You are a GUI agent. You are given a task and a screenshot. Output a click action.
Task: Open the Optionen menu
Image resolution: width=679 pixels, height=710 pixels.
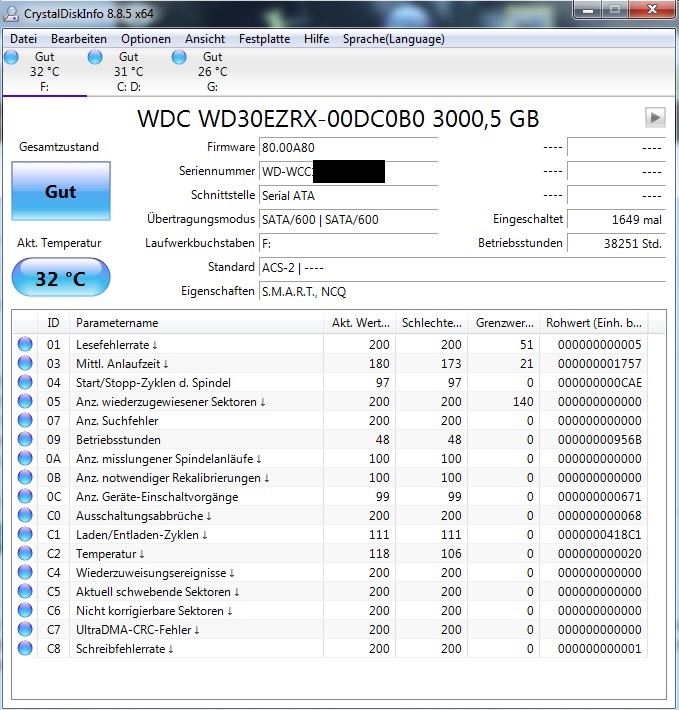tap(146, 39)
